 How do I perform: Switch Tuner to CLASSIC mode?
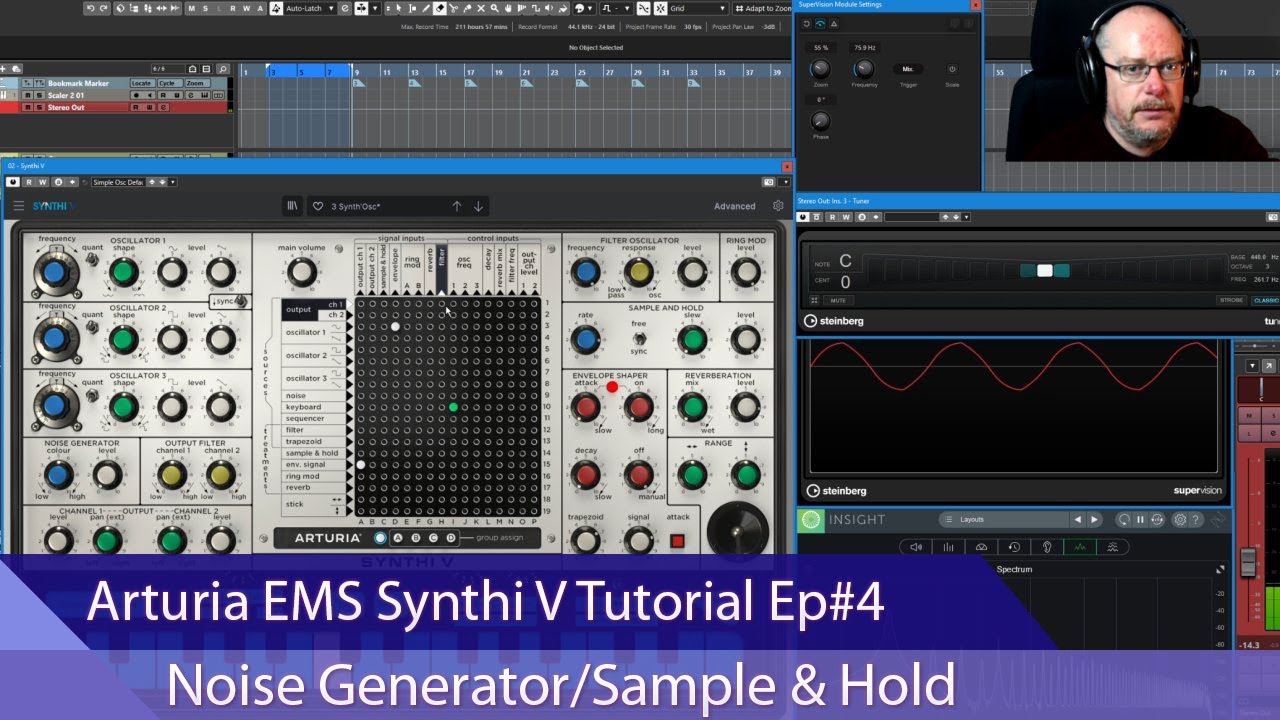point(1265,300)
